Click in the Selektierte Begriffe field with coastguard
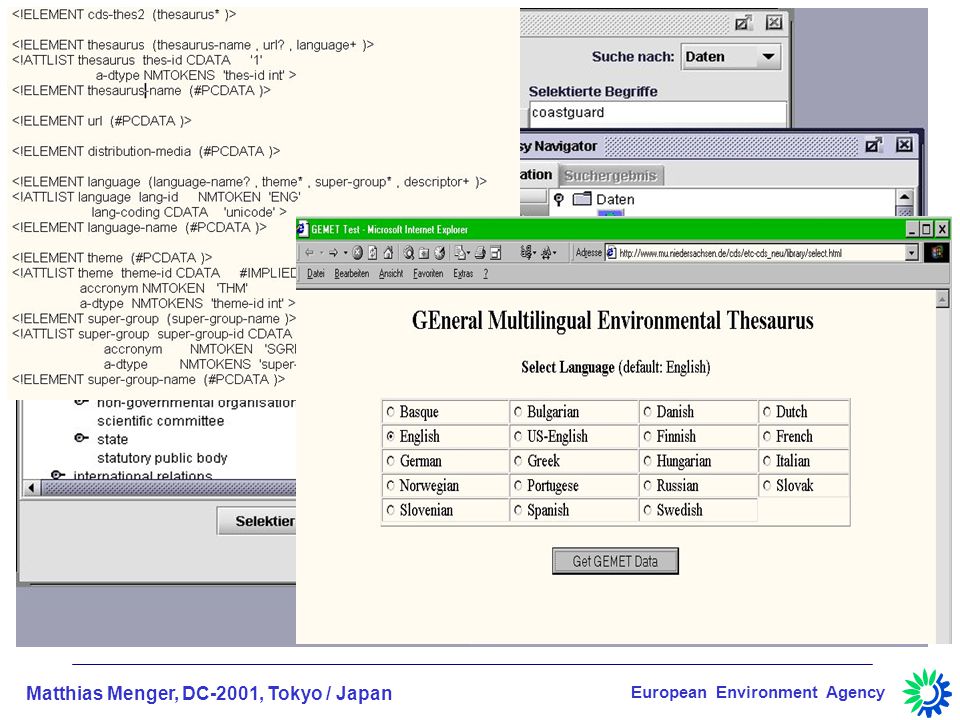 (x=658, y=113)
